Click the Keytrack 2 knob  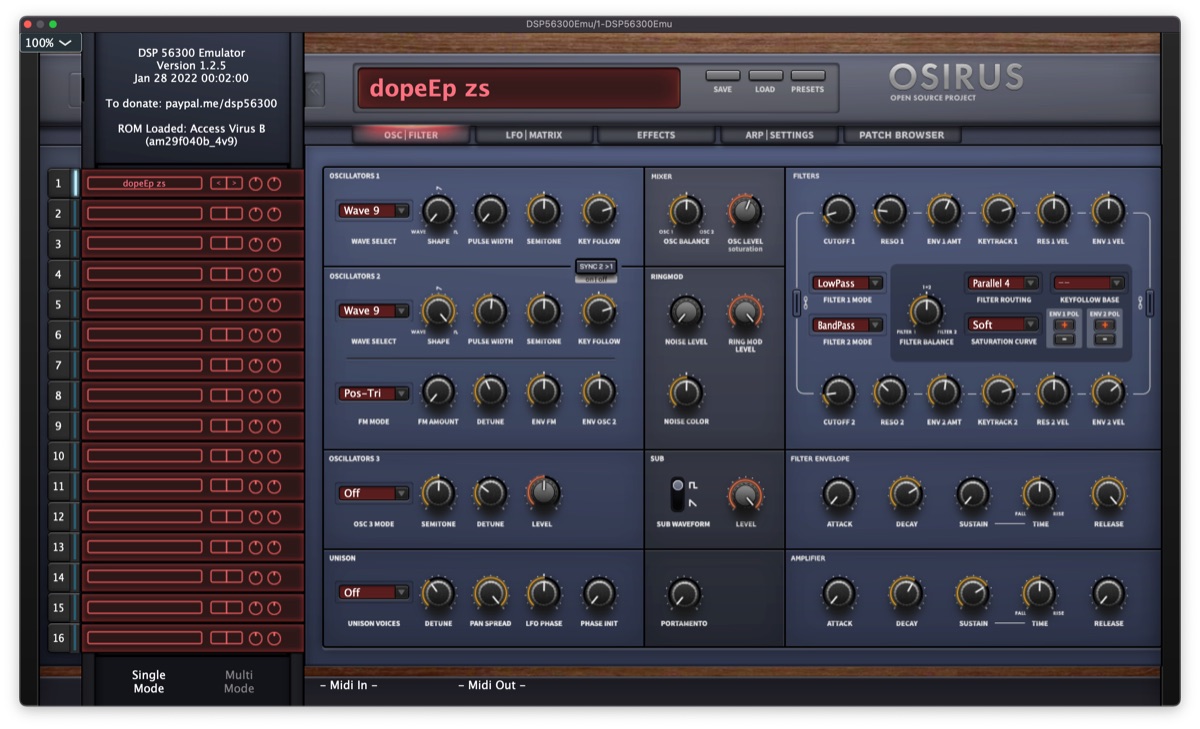pos(998,391)
